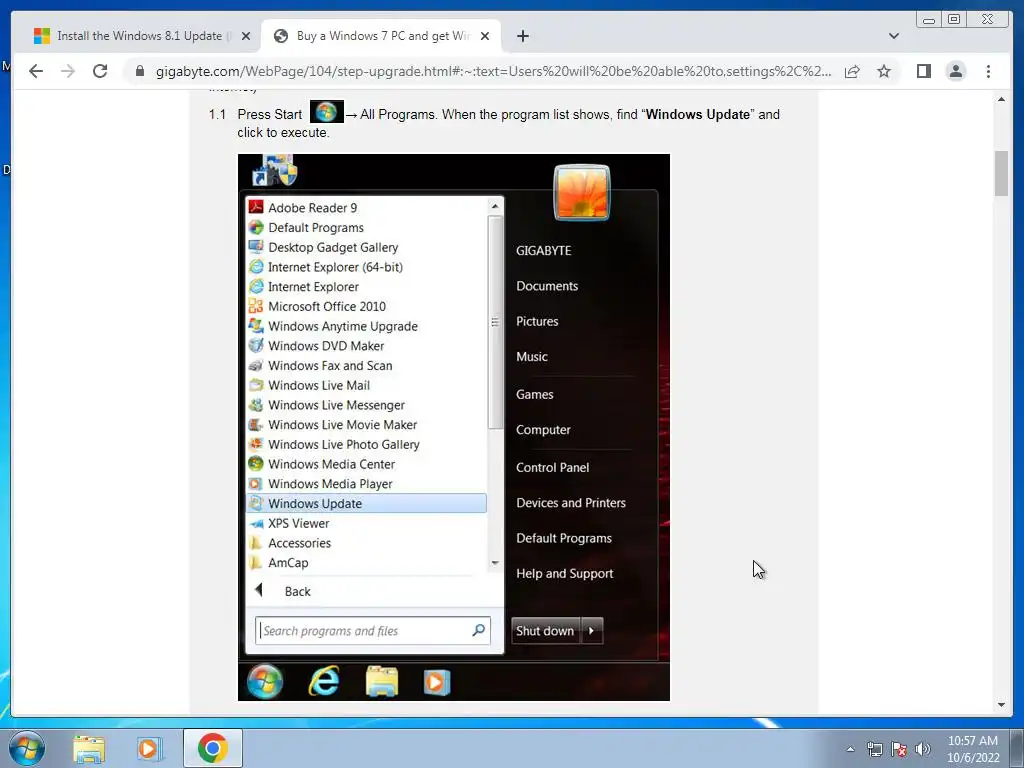Launch Windows Explorer from the taskbar
This screenshot has width=1024, height=768.
tap(89, 748)
